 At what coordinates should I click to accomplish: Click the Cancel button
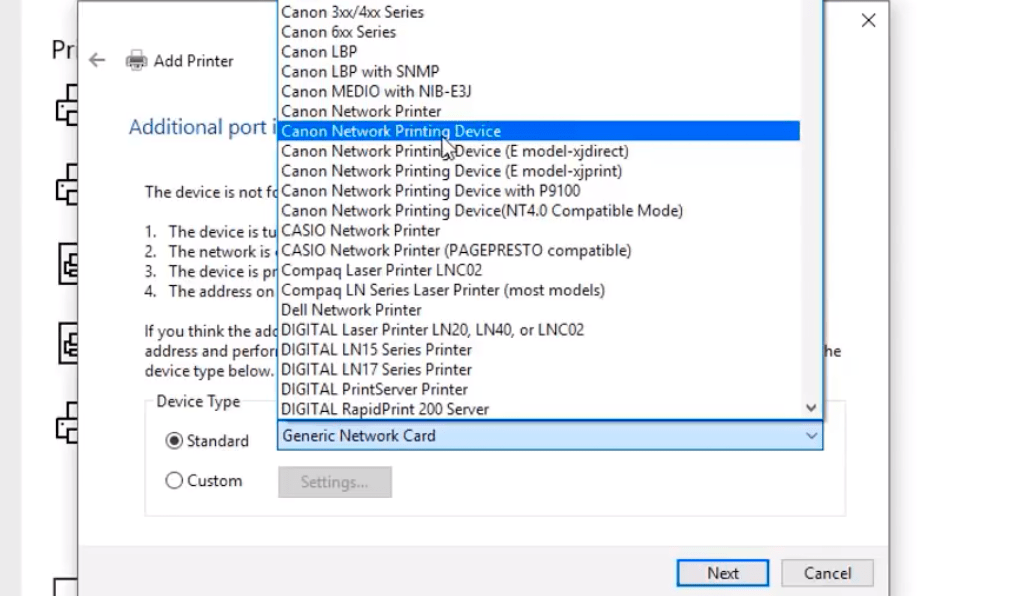(827, 573)
